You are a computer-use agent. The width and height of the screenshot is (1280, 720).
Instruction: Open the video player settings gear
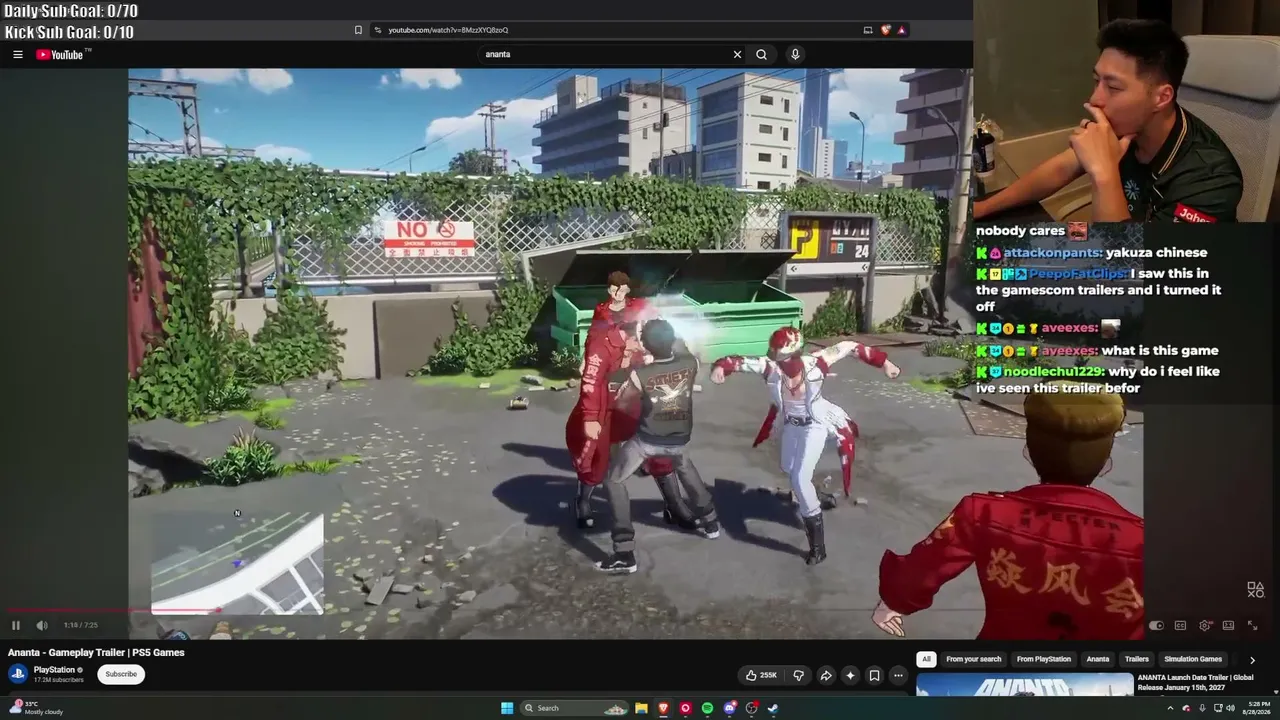click(x=1205, y=626)
